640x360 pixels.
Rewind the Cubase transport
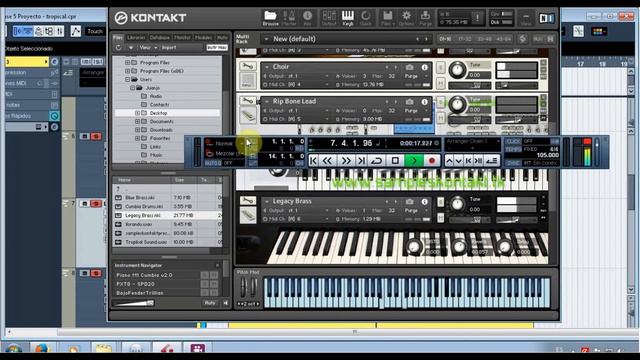[327, 161]
